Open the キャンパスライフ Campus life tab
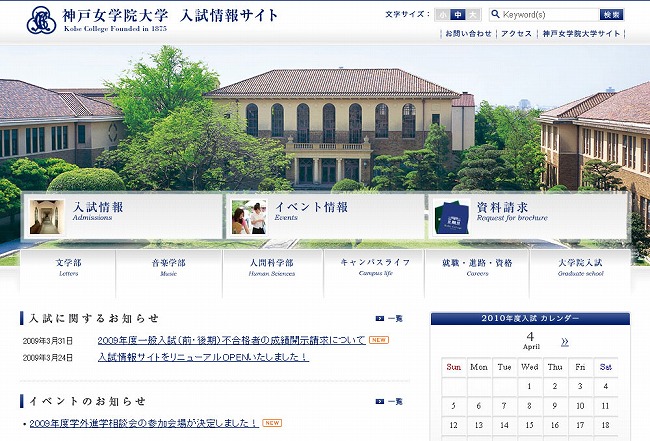Viewport: 650px width, 441px height. pyautogui.click(x=375, y=268)
